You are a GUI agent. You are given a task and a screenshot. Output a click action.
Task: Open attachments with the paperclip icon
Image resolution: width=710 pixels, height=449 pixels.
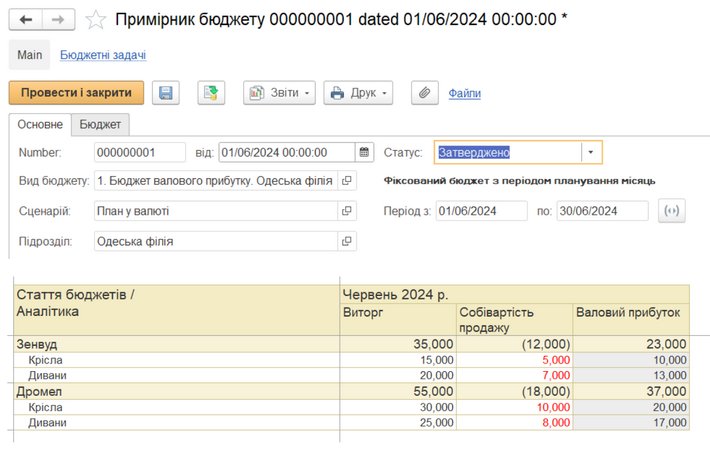425,93
